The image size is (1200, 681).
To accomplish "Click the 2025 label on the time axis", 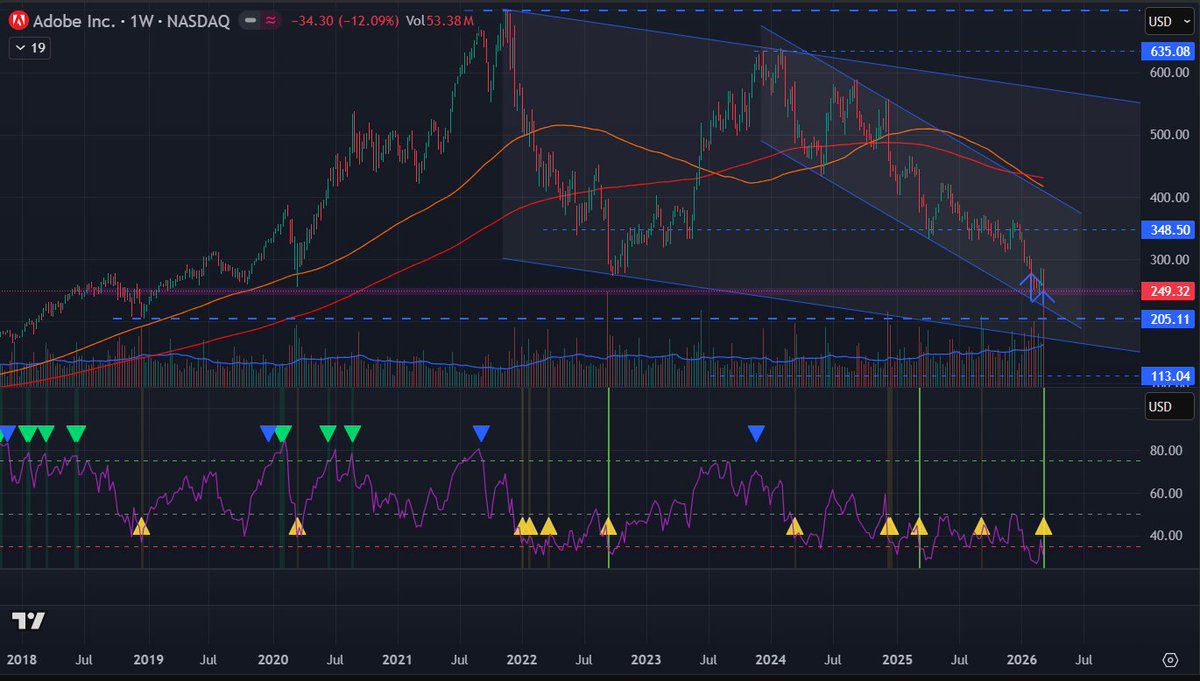I will [x=897, y=660].
